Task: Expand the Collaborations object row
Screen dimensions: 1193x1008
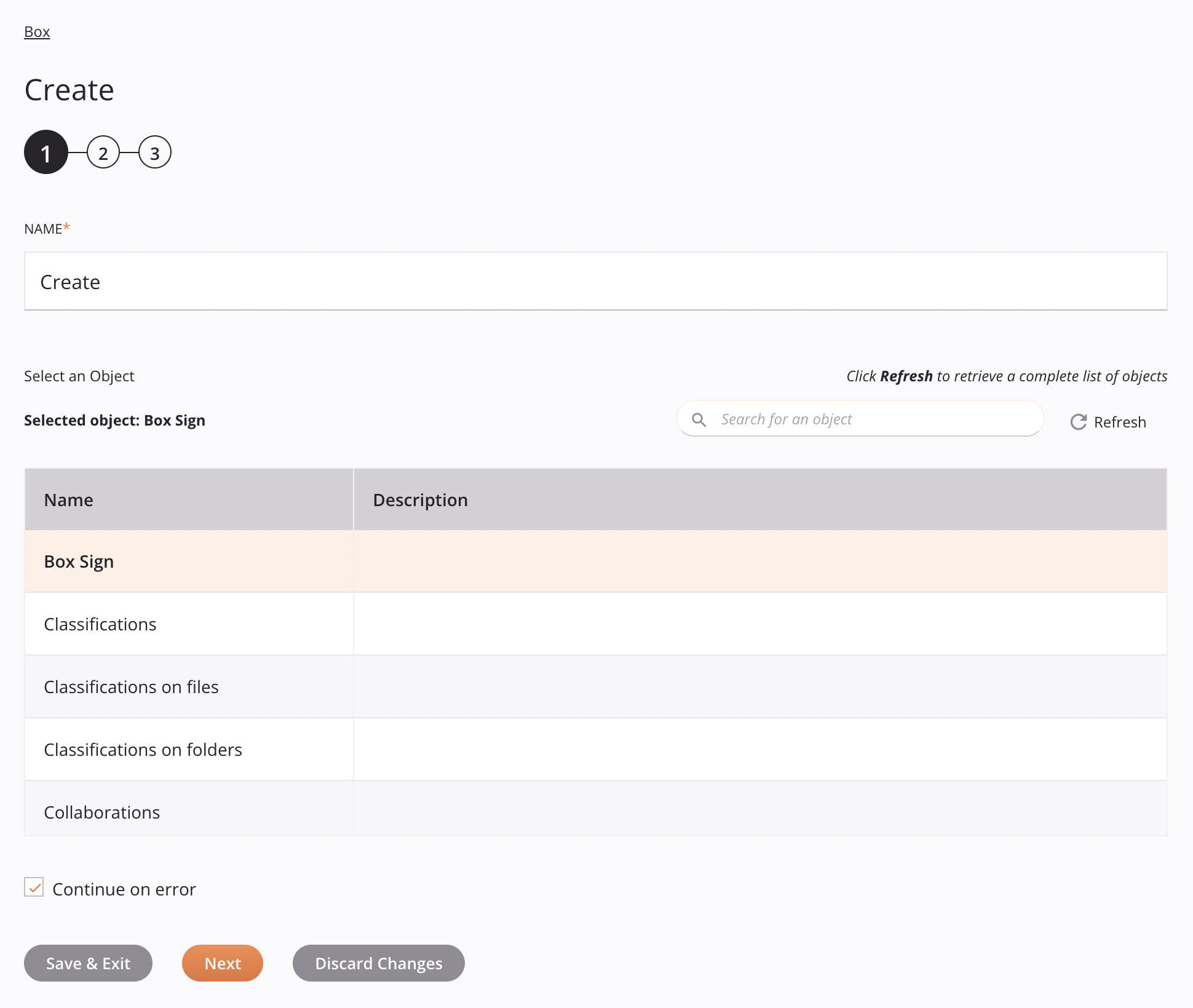Action: coord(101,811)
